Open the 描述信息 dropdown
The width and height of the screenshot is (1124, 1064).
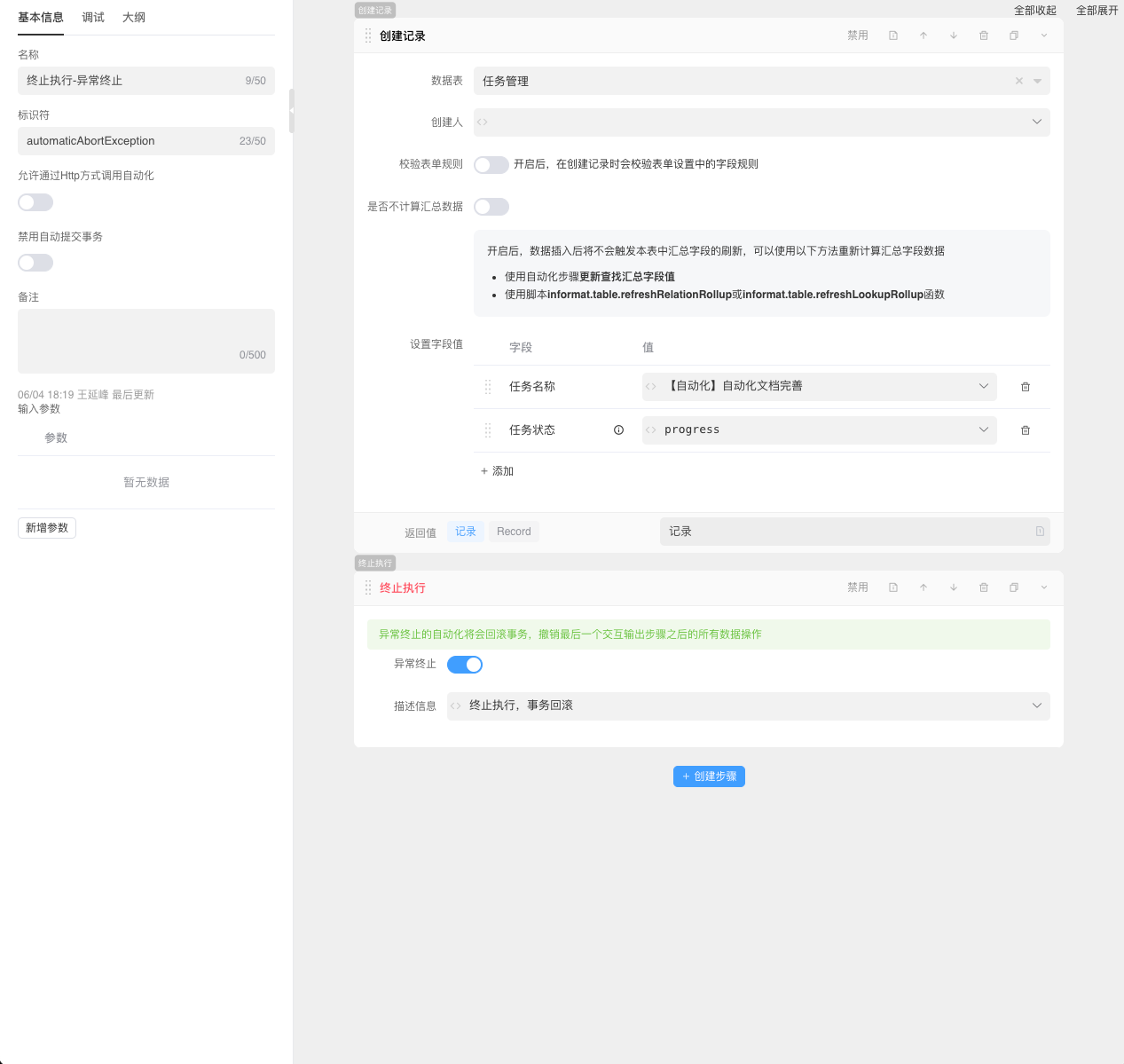pyautogui.click(x=1036, y=706)
